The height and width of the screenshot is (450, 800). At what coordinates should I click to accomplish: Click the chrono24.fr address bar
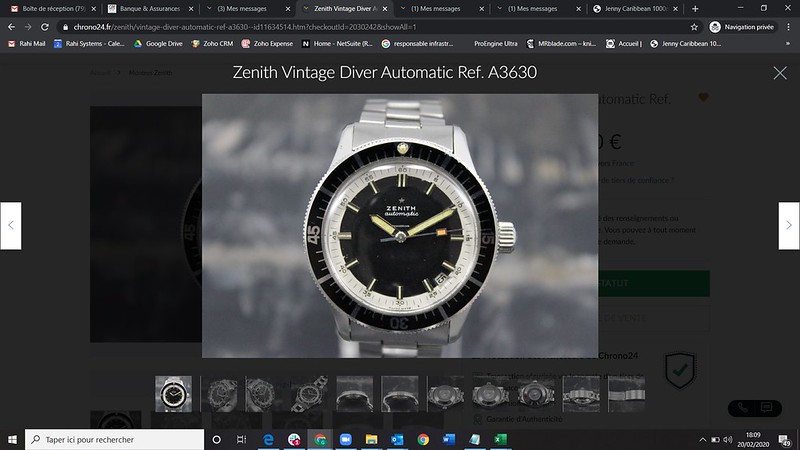378,27
